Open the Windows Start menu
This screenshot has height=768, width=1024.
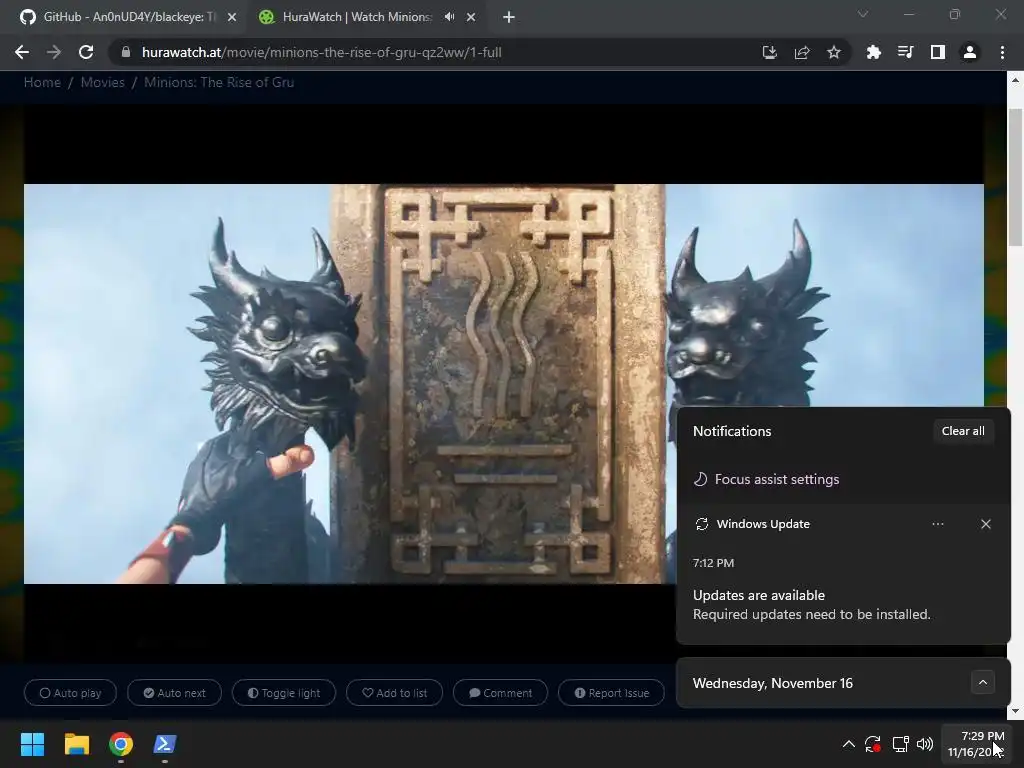[x=33, y=744]
